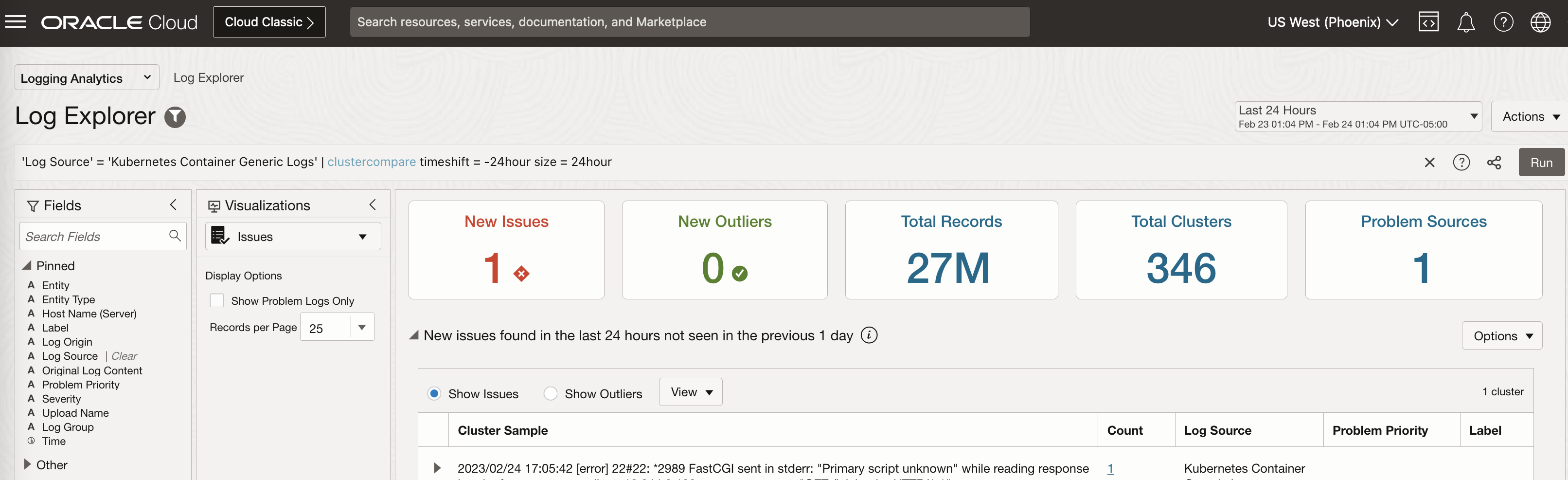This screenshot has height=480, width=1568.
Task: Click the info icon beside new issues heading
Action: 869,335
